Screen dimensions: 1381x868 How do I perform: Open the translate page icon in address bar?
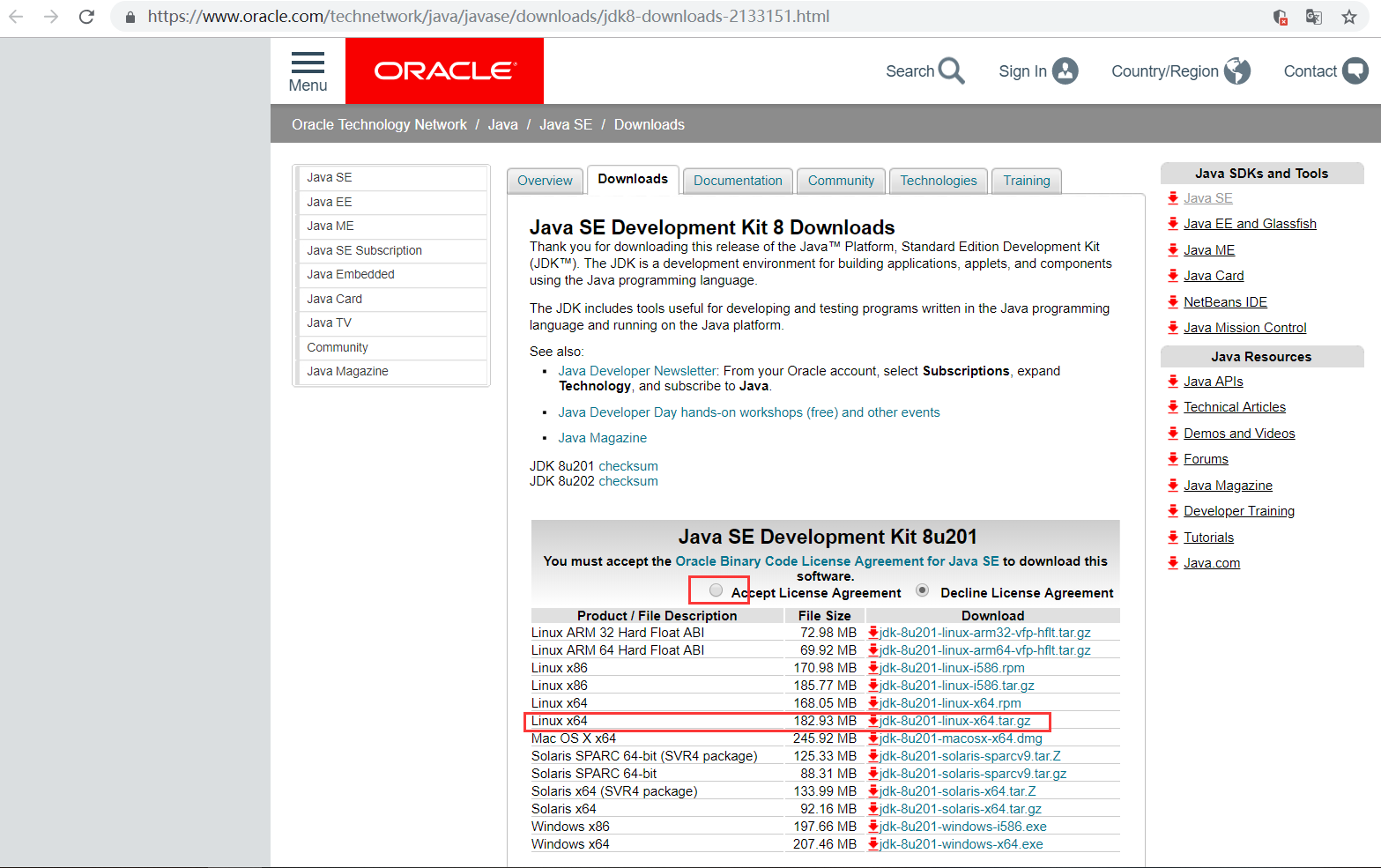coord(1313,17)
